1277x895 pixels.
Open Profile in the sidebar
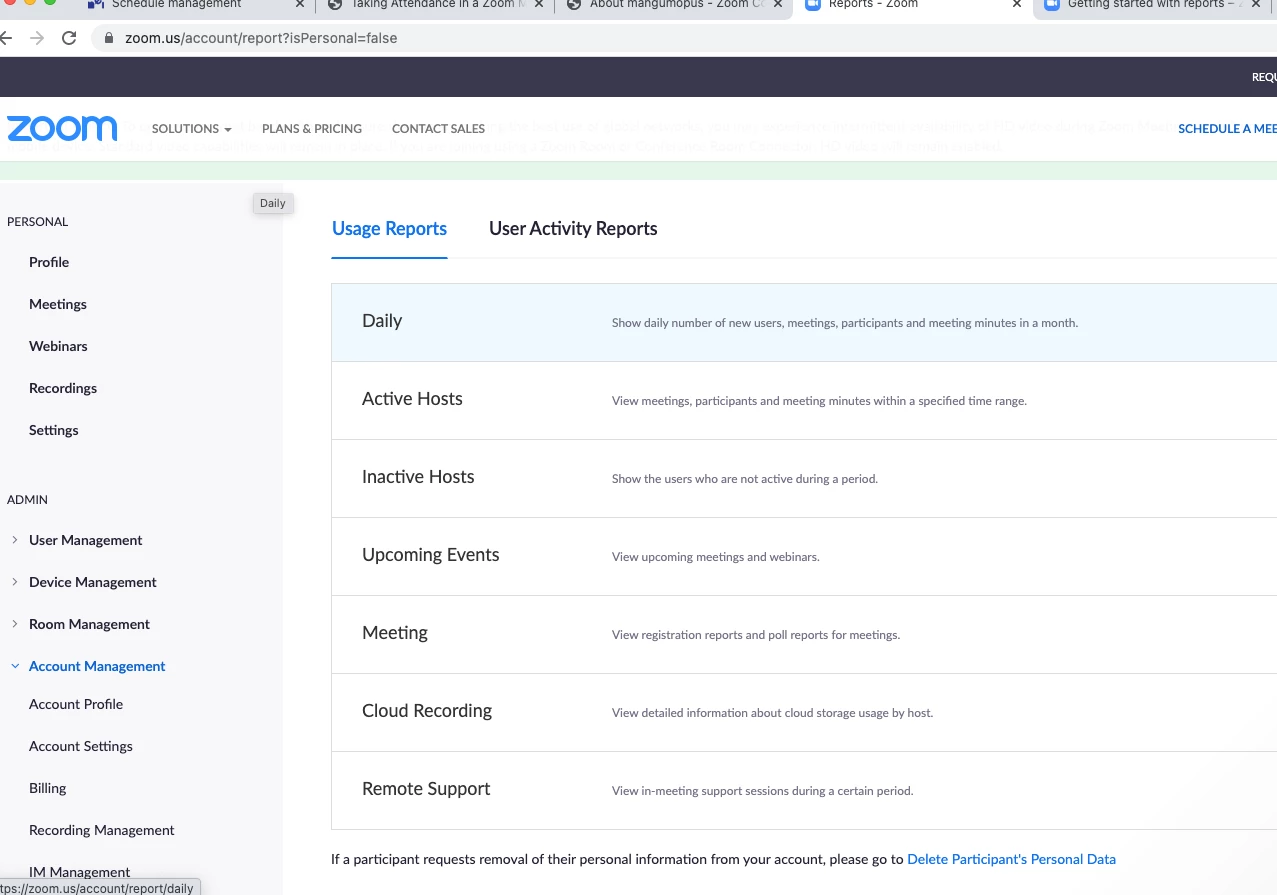[x=49, y=262]
